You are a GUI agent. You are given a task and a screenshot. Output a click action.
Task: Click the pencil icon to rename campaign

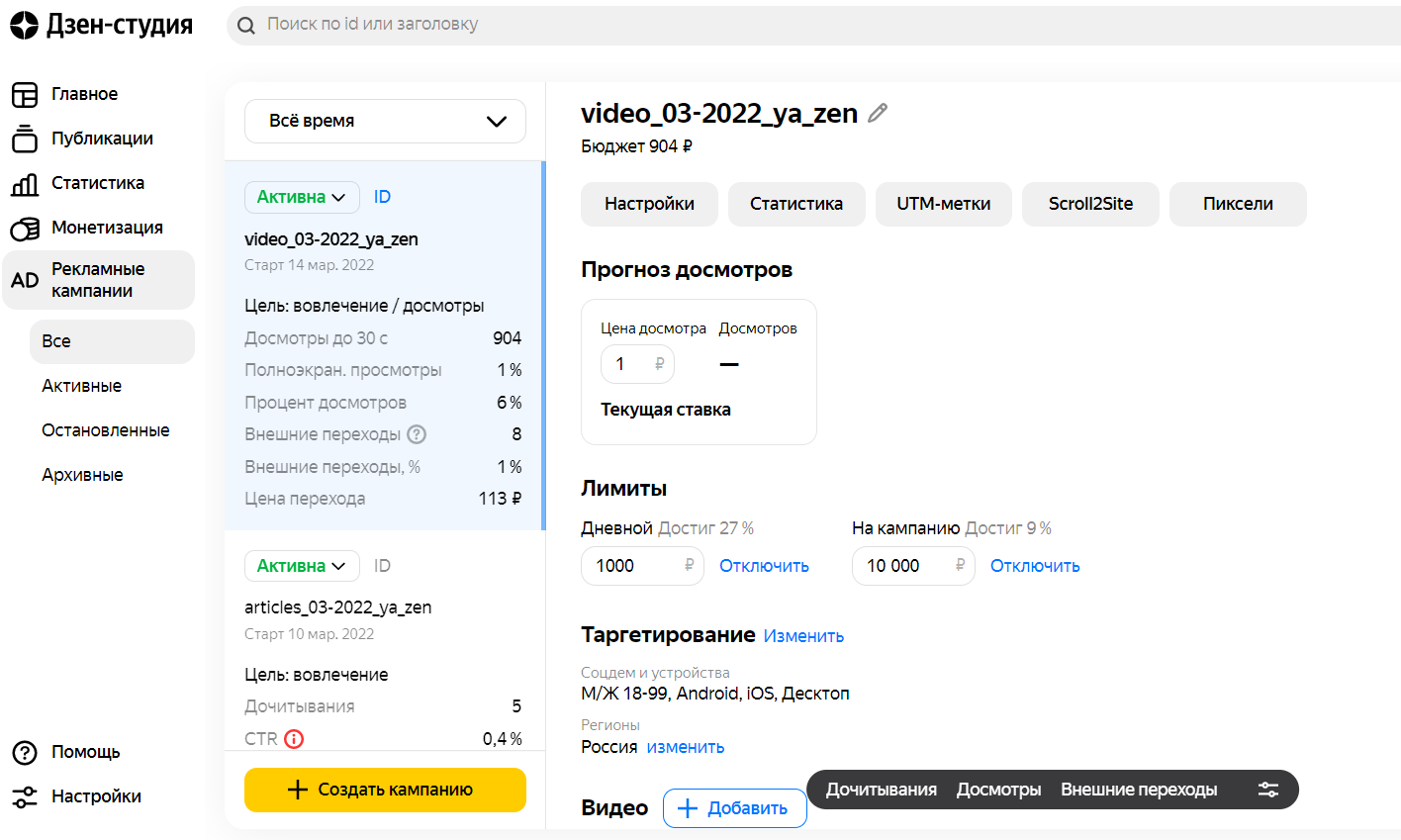pos(878,114)
